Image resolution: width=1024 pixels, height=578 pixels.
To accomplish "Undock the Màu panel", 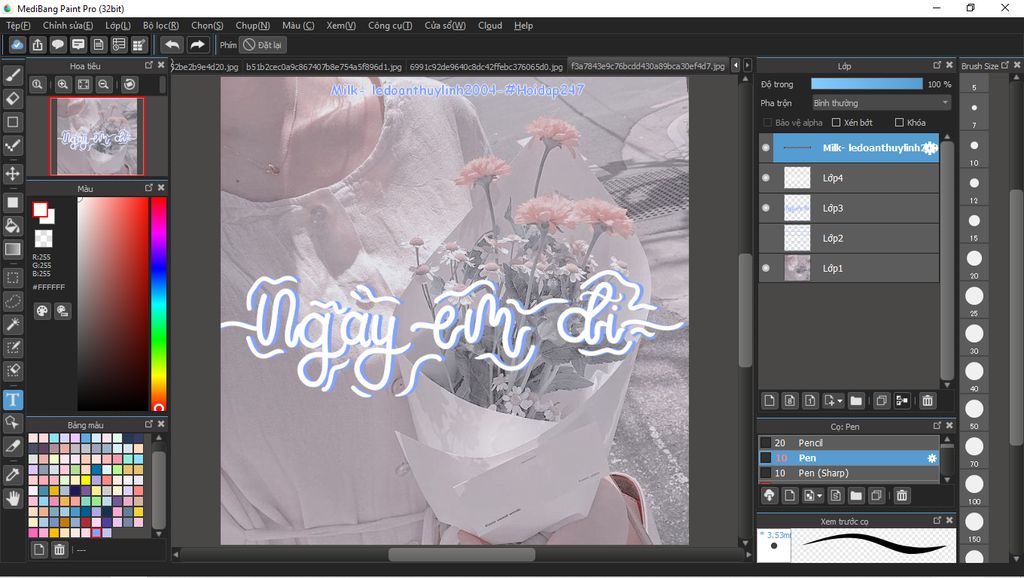I will point(149,188).
